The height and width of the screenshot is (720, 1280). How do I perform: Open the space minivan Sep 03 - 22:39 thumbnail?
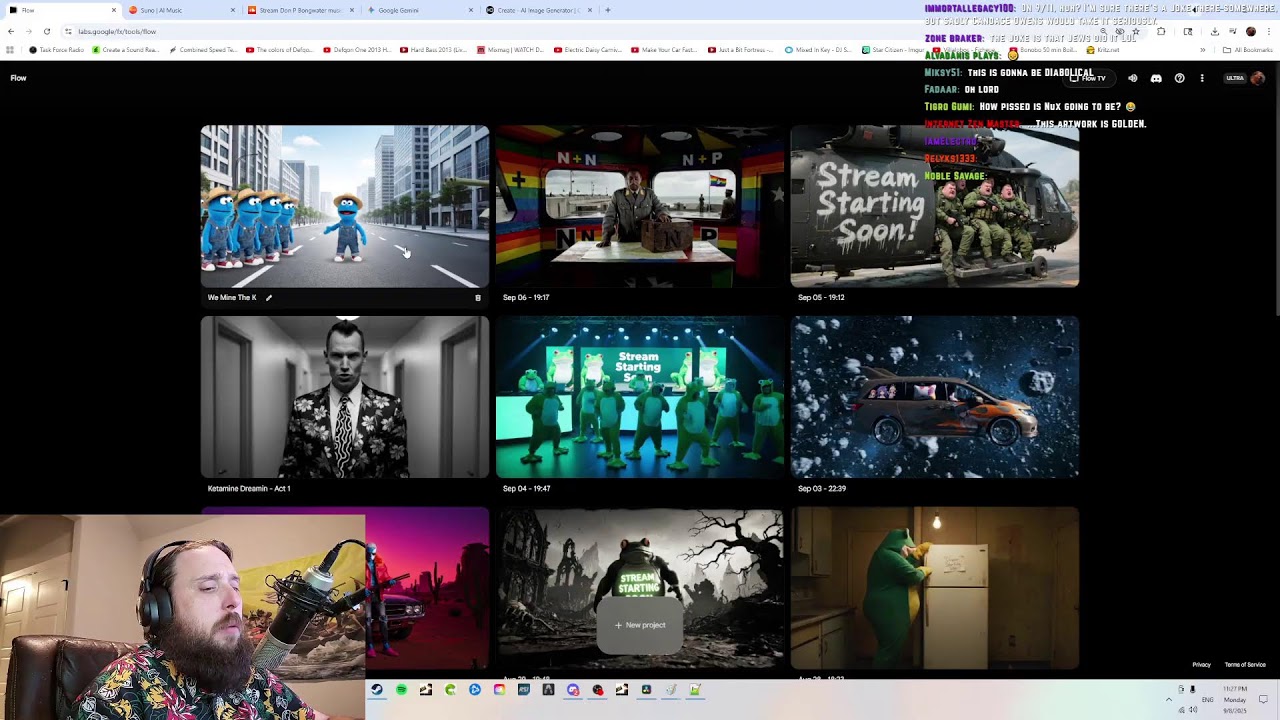[x=935, y=397]
